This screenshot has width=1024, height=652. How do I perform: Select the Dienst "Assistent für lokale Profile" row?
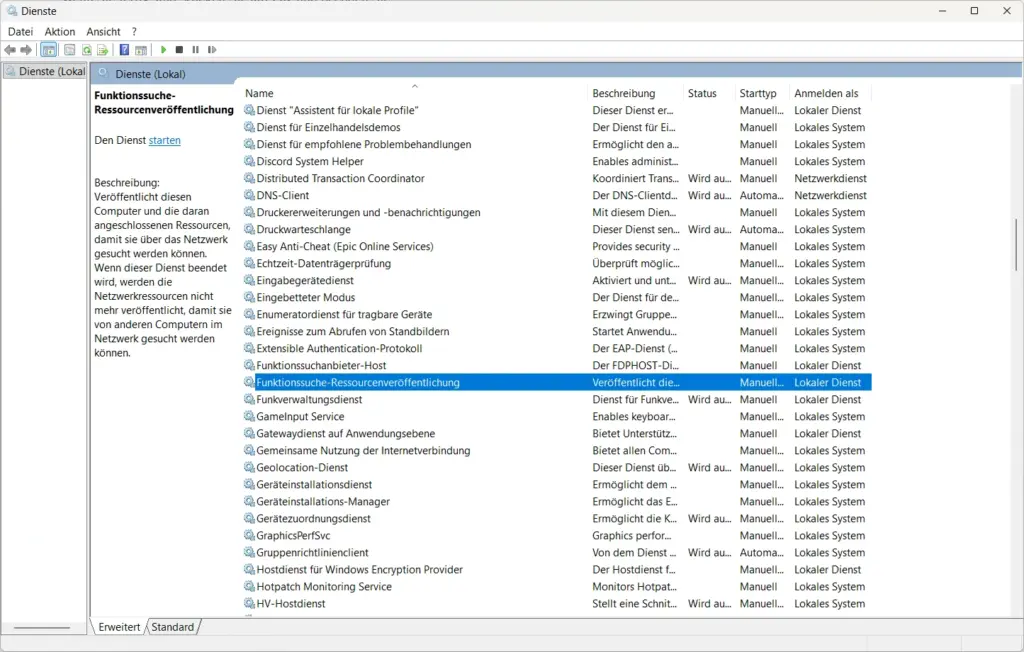557,110
